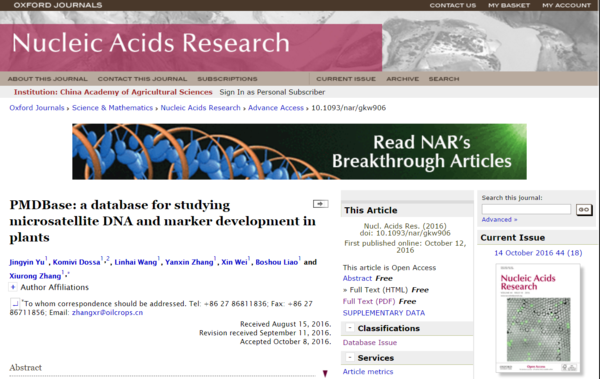Click author Xiurong Zhang link

[x=35, y=276]
